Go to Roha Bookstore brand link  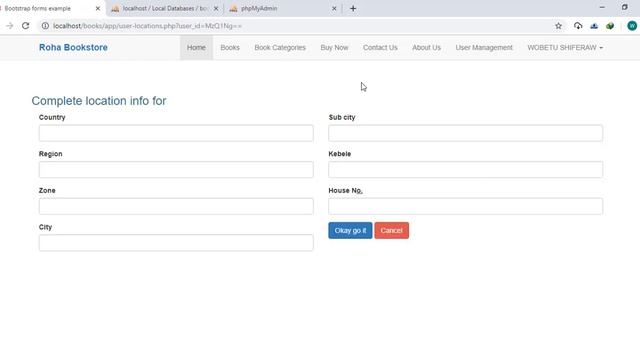[x=73, y=47]
